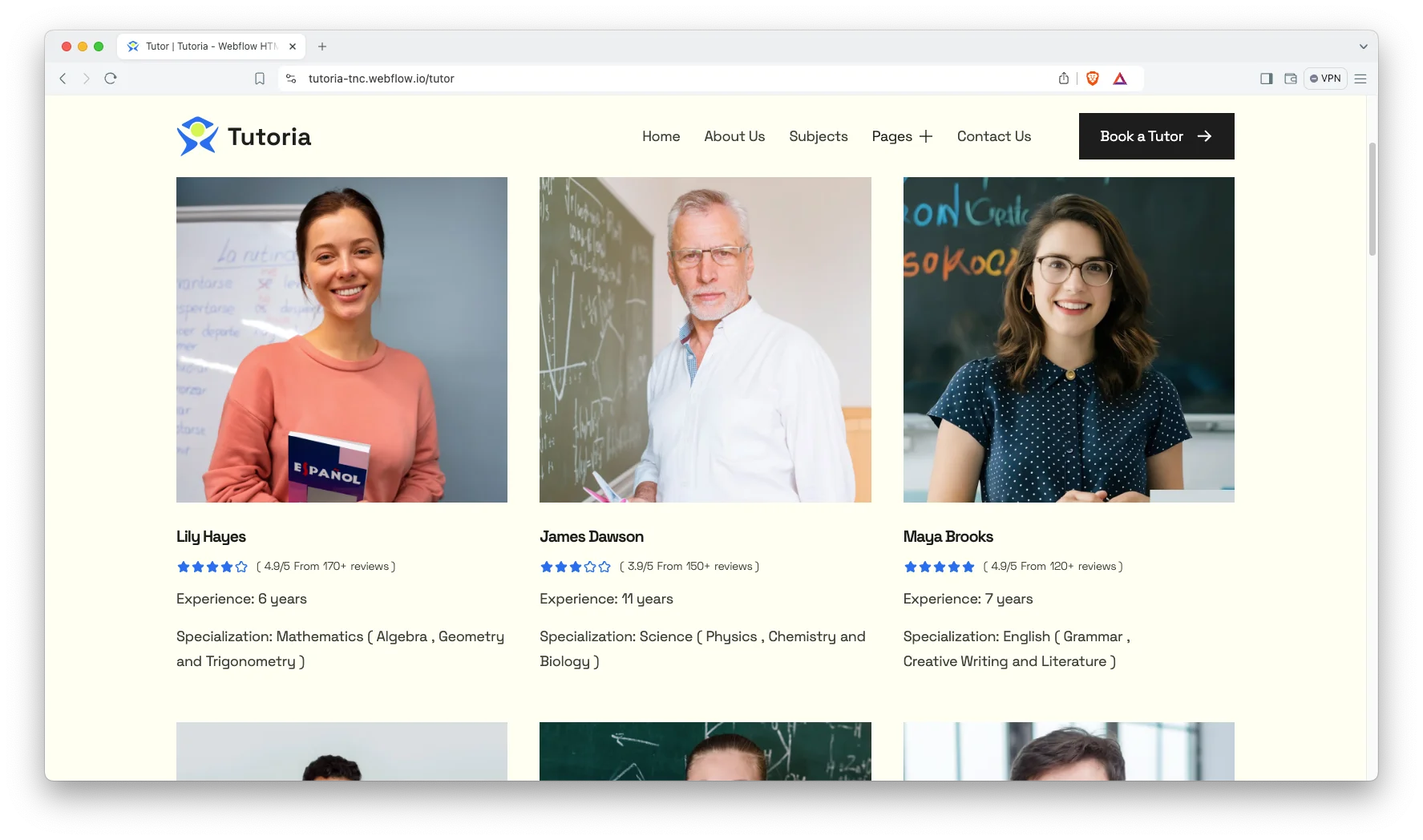Show the browser sidebar panel icon
1423x840 pixels.
click(1267, 79)
